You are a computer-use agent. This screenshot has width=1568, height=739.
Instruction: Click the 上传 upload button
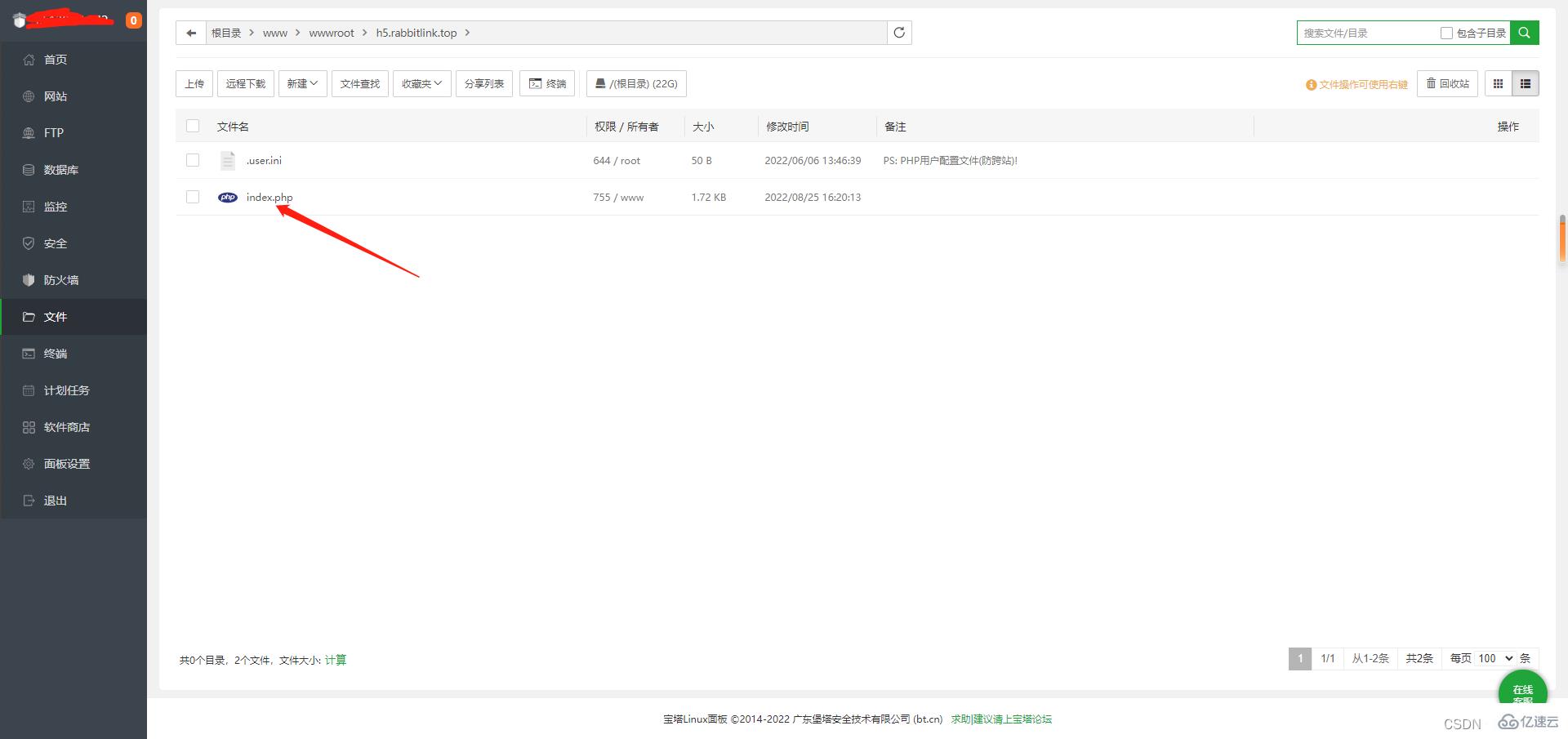[194, 83]
